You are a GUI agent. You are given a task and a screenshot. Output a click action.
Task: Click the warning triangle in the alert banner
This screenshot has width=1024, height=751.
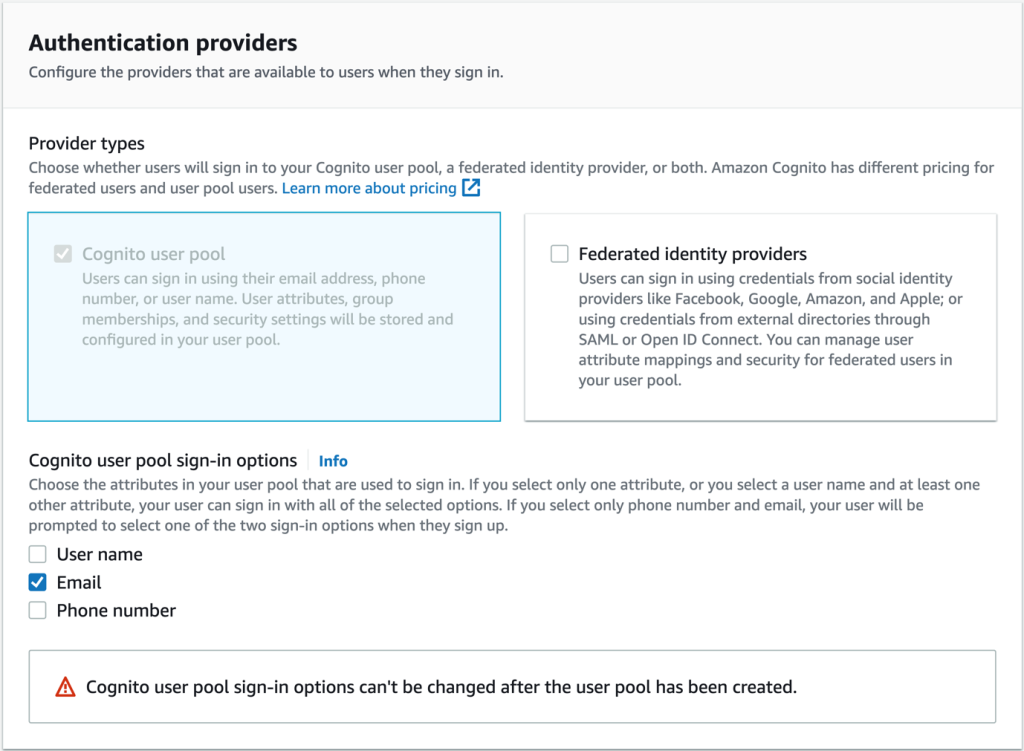click(64, 686)
